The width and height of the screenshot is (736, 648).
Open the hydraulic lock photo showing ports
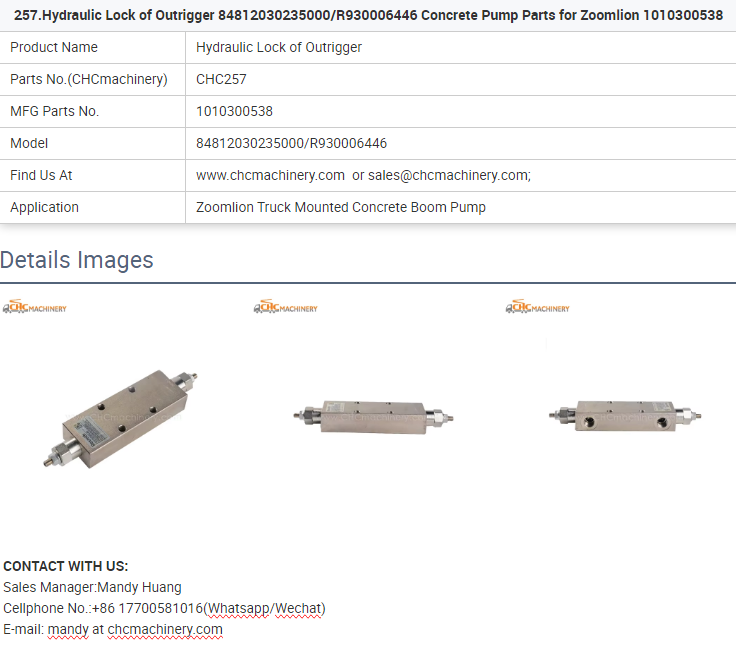coord(625,415)
